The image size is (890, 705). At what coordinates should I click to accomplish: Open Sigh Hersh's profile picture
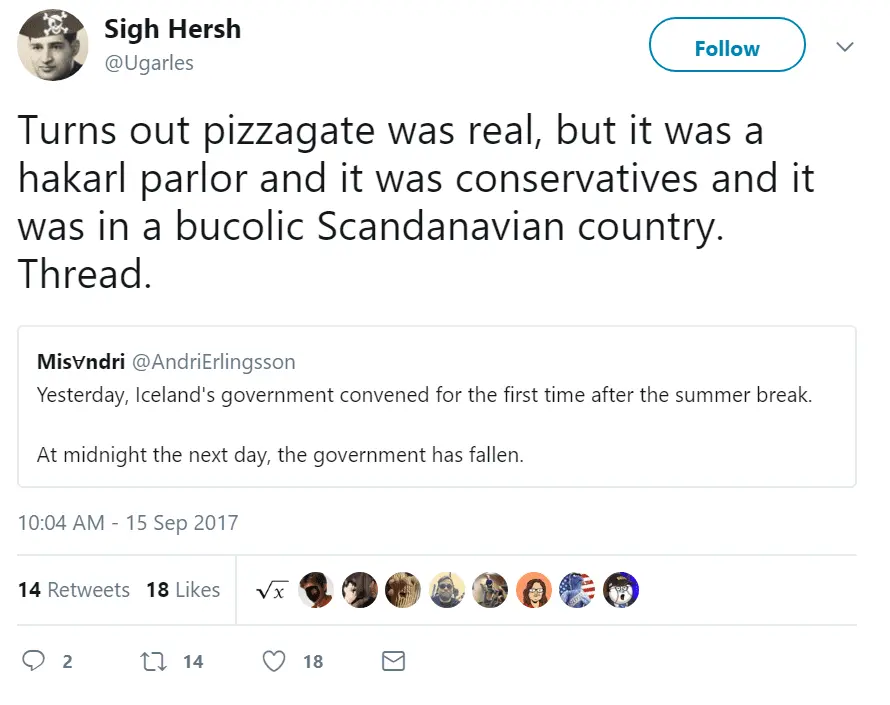53,45
